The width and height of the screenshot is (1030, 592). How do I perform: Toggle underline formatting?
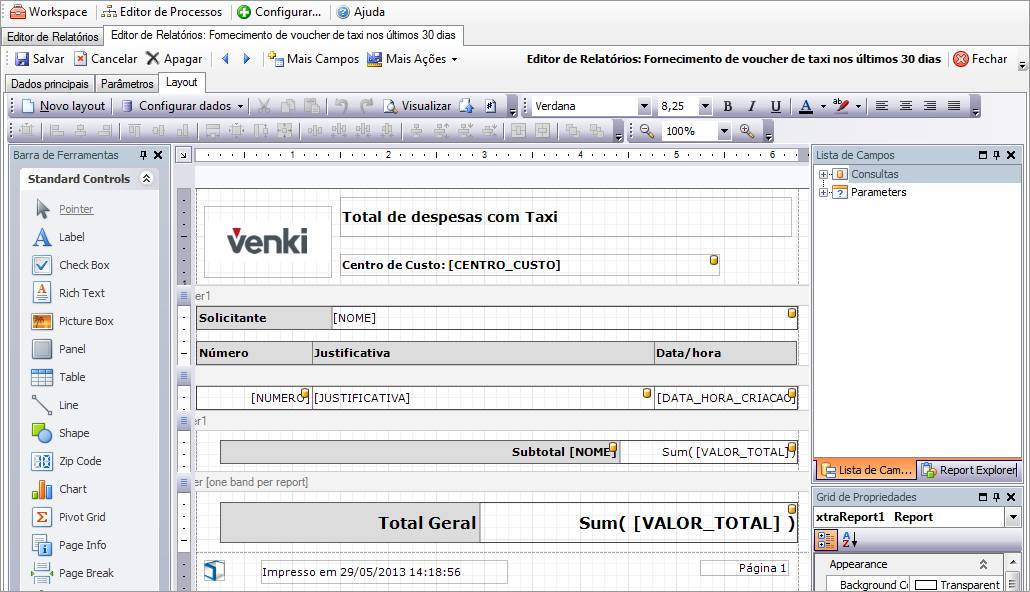click(776, 106)
